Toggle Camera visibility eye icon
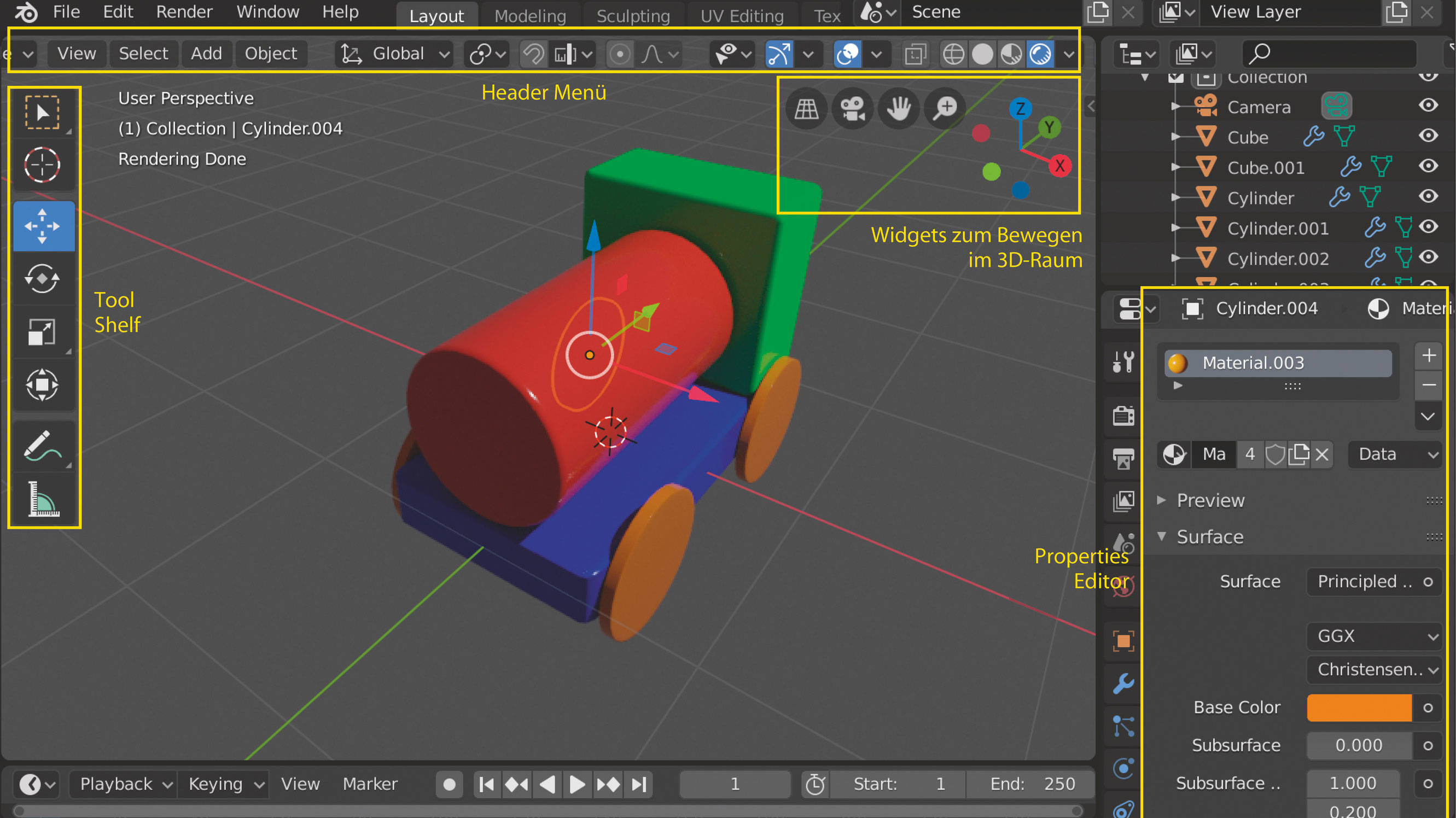The image size is (1456, 818). [x=1428, y=106]
